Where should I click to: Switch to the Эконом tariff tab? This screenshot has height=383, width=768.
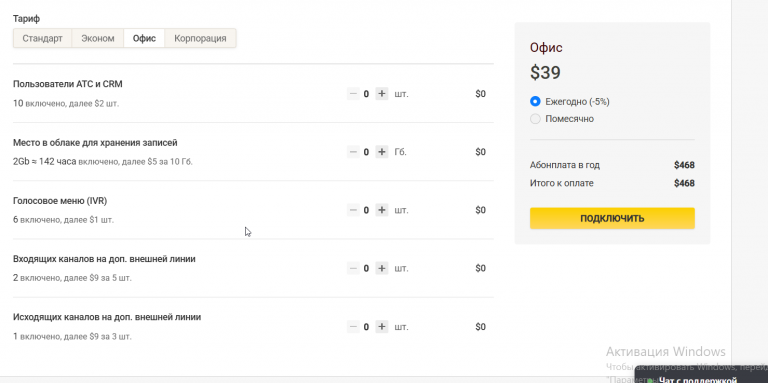pos(98,38)
